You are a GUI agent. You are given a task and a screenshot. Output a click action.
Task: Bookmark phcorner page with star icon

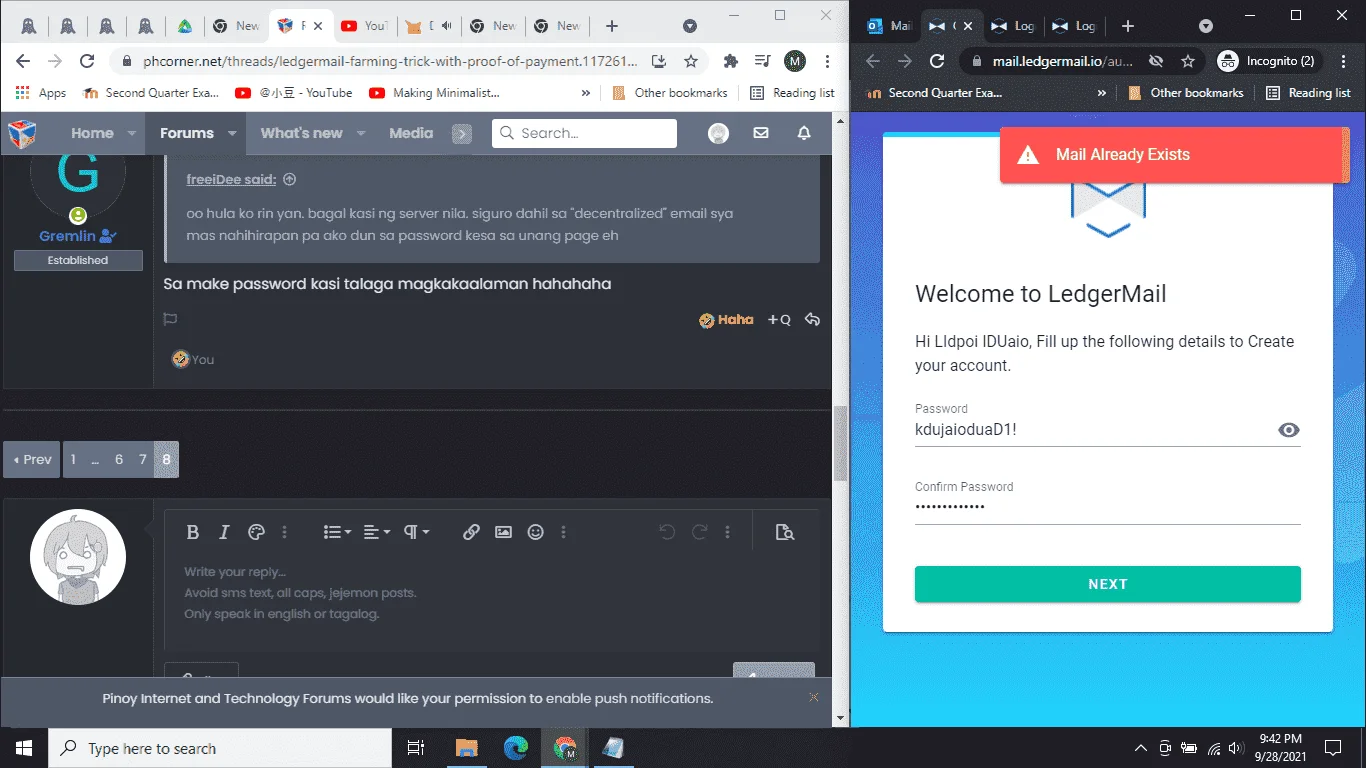point(691,61)
